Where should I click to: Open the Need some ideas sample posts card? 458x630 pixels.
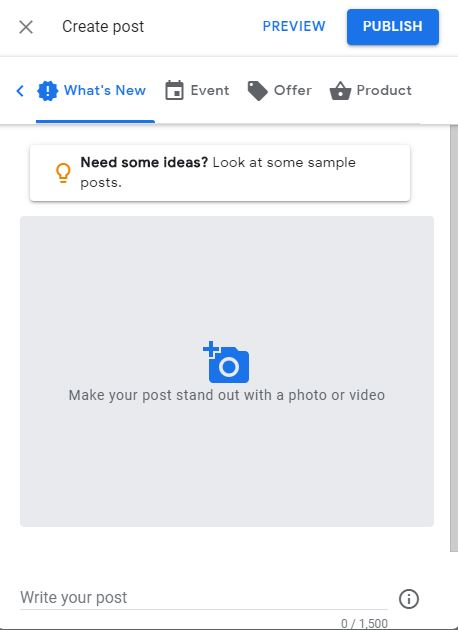(220, 173)
